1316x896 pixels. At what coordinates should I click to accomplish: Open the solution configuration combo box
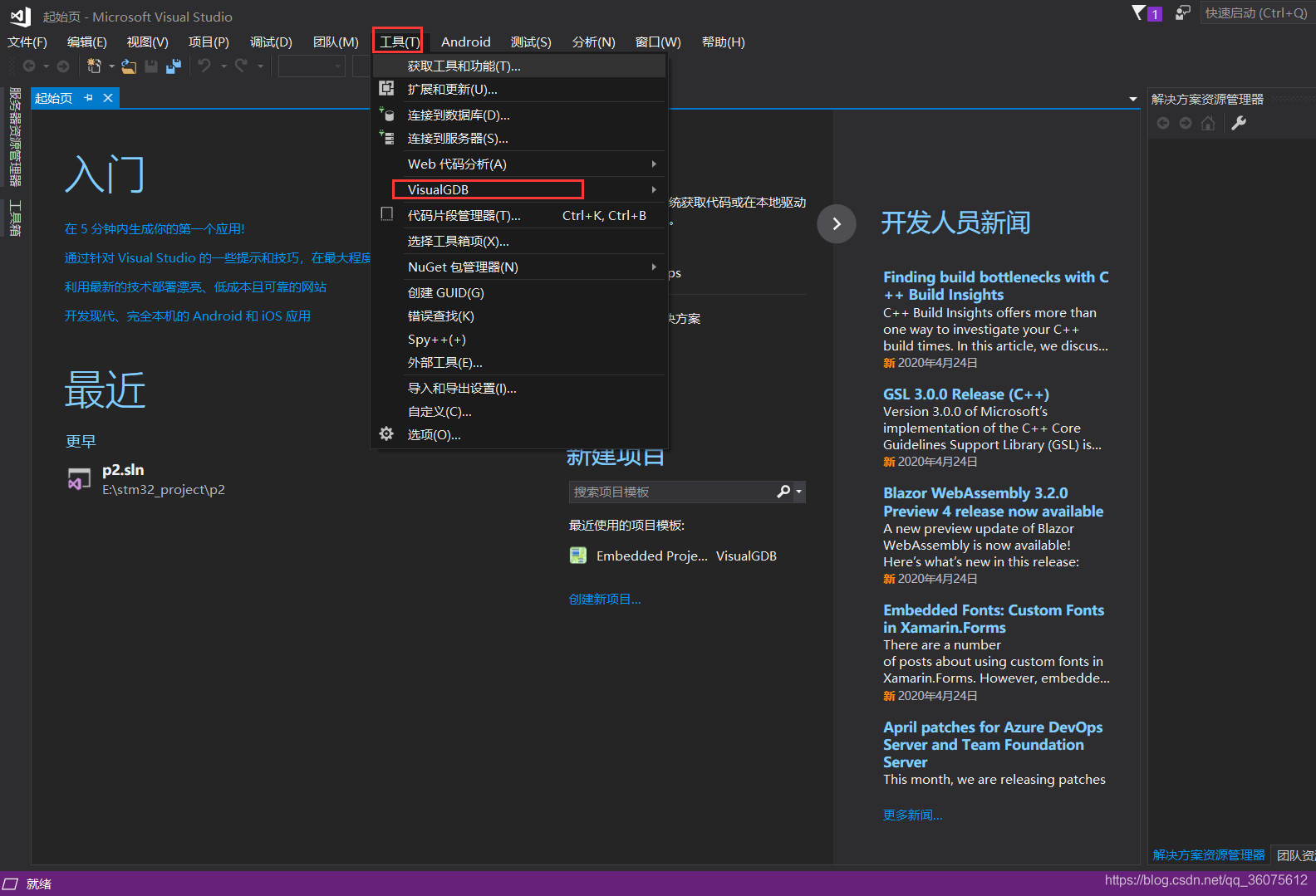coord(312,66)
